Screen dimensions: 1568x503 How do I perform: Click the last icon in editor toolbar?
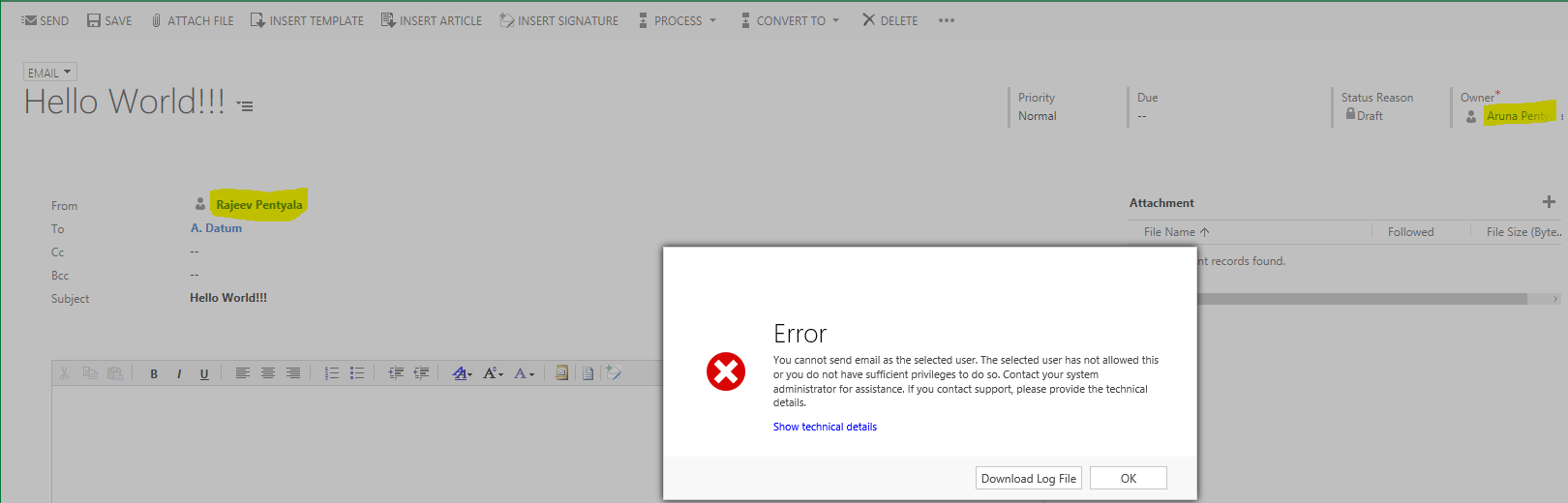614,373
